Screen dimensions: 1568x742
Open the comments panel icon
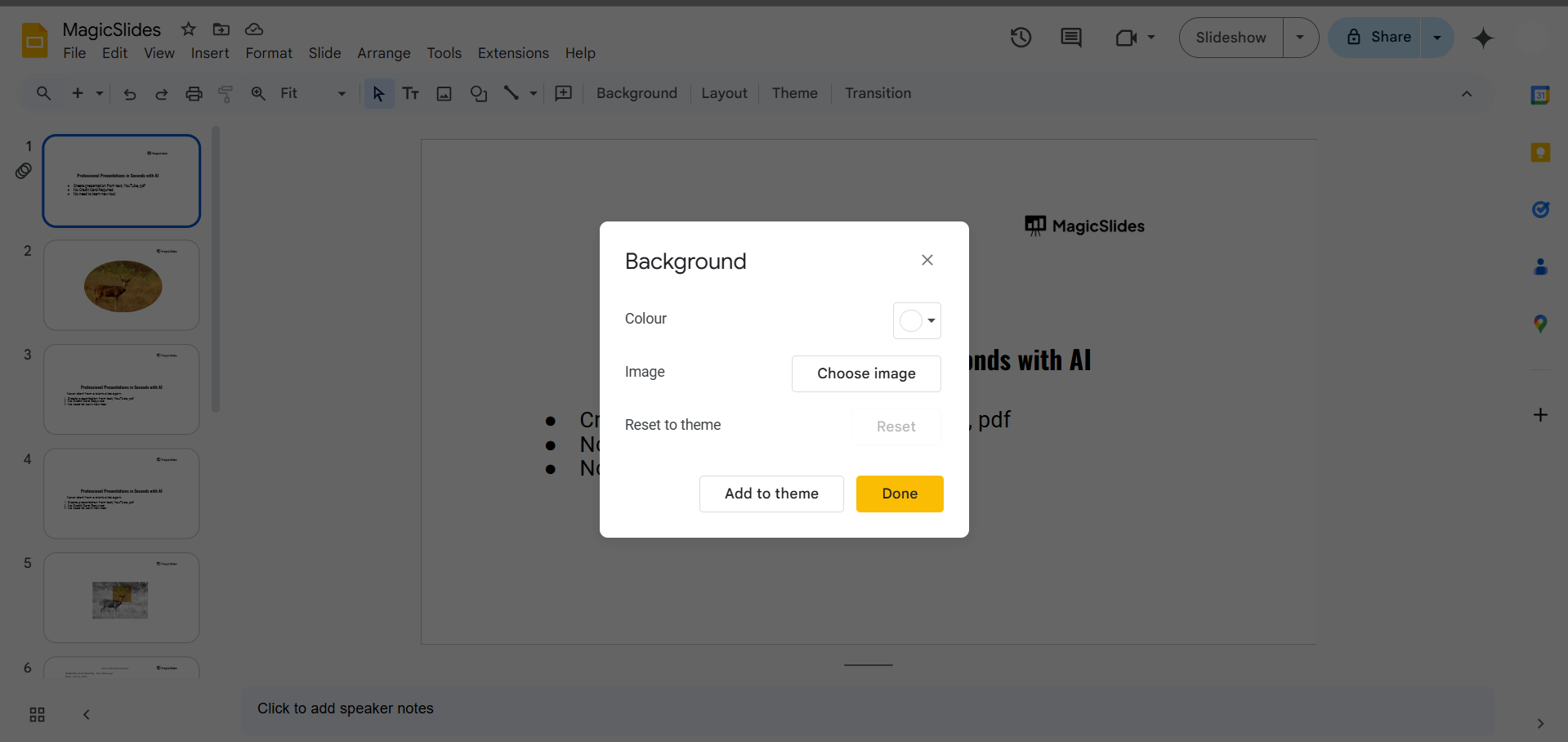tap(1071, 38)
